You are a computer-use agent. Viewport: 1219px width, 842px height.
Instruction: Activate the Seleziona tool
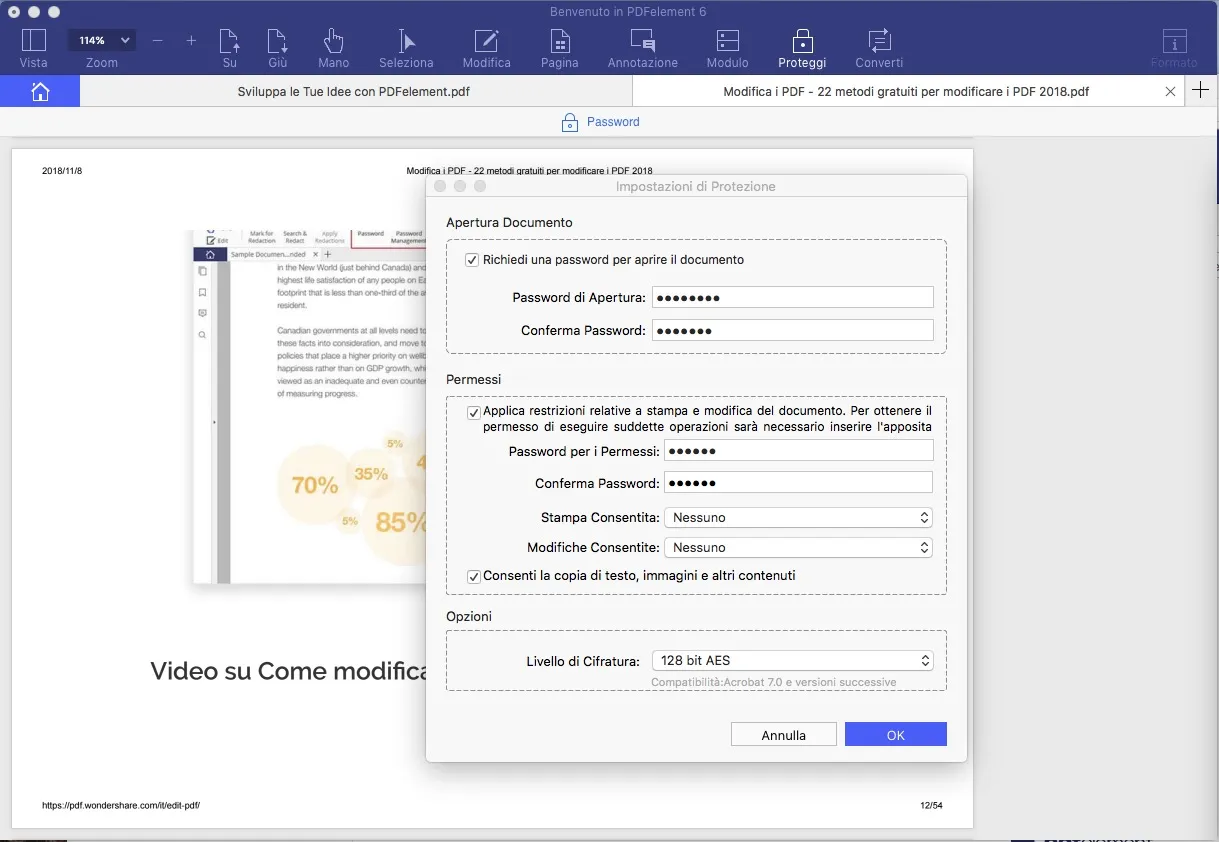click(x=405, y=47)
